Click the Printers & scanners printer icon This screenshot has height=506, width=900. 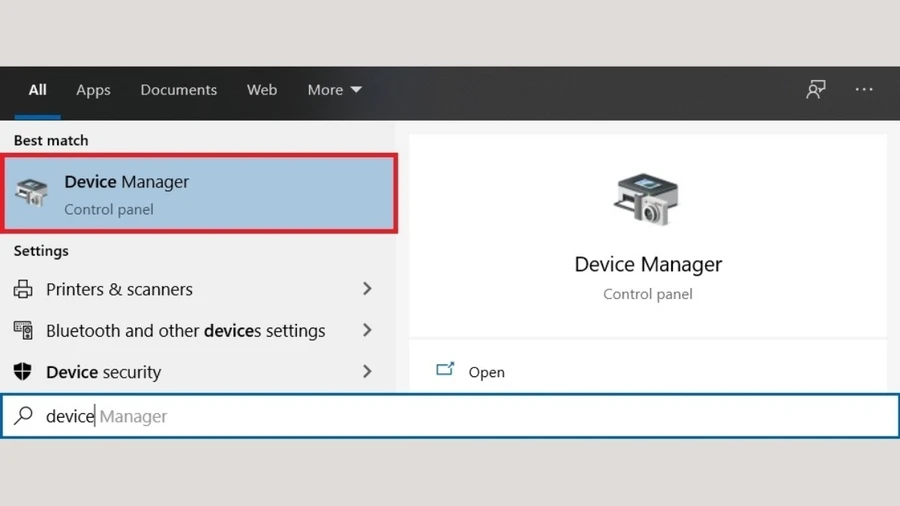(23, 289)
